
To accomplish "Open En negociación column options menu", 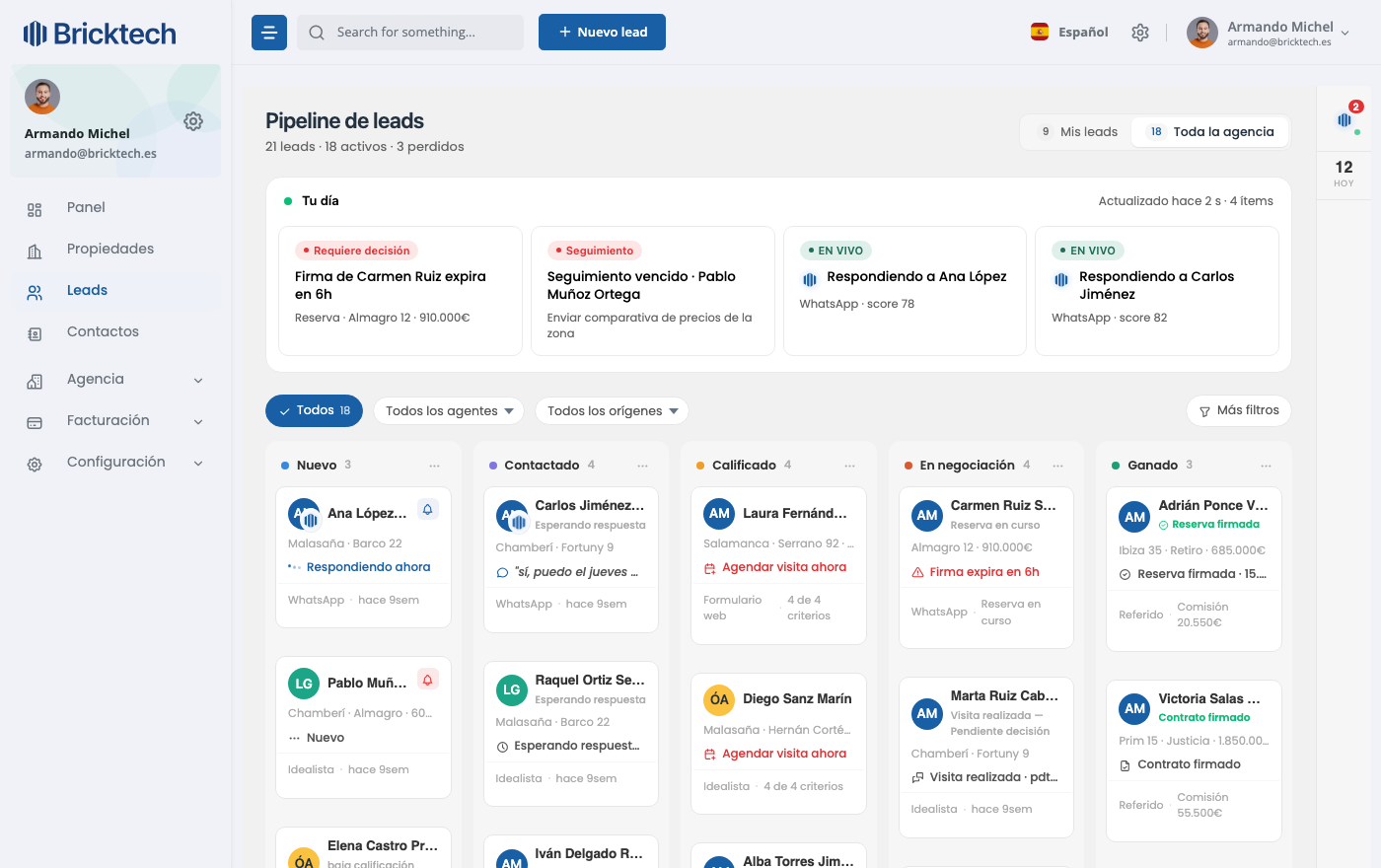I will click(x=1058, y=466).
